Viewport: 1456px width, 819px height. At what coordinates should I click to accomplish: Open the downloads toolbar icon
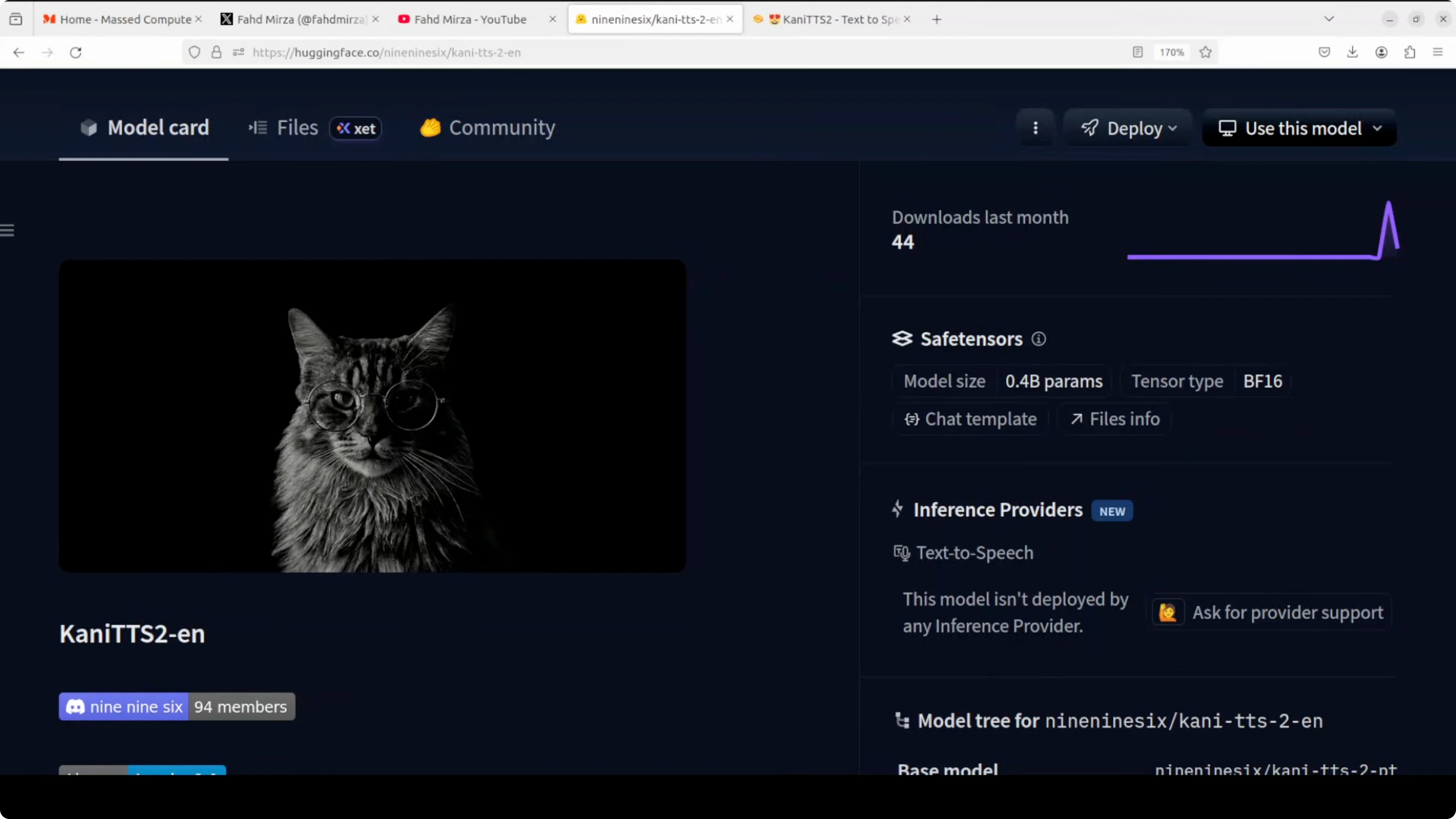tap(1352, 53)
